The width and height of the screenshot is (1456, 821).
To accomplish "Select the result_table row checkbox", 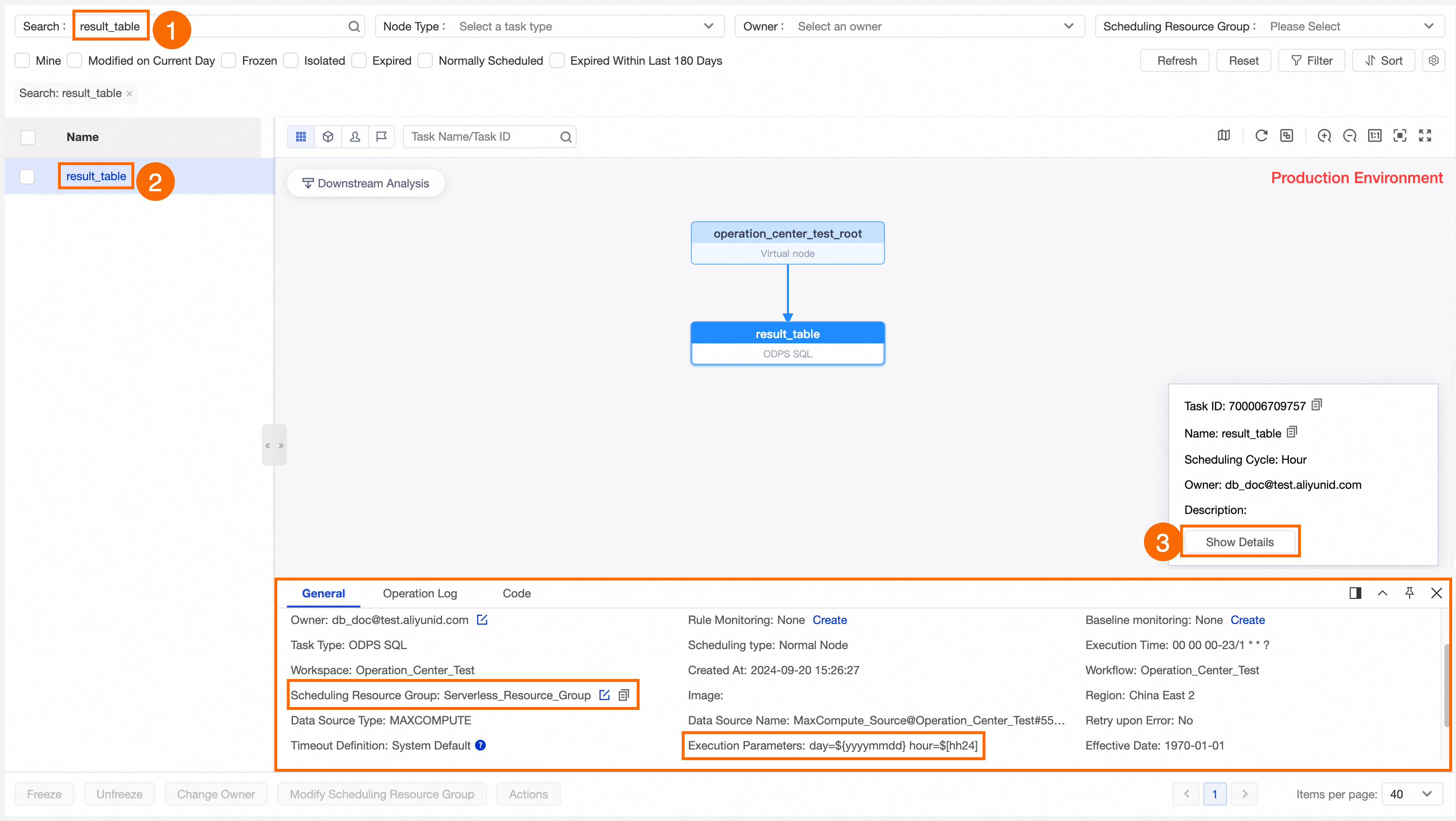I will pos(27,176).
